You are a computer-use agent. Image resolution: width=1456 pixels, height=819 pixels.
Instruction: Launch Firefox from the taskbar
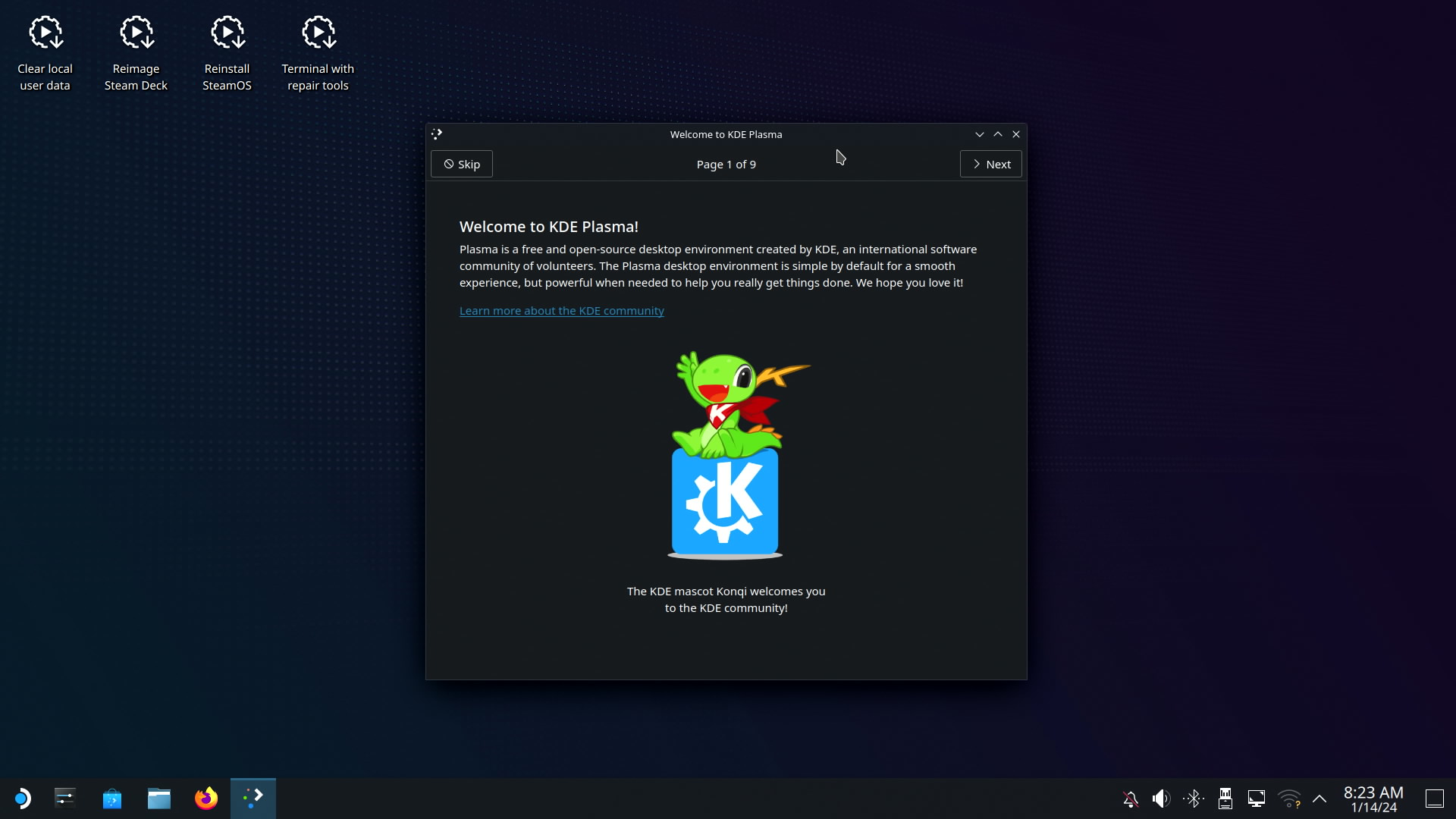[206, 799]
